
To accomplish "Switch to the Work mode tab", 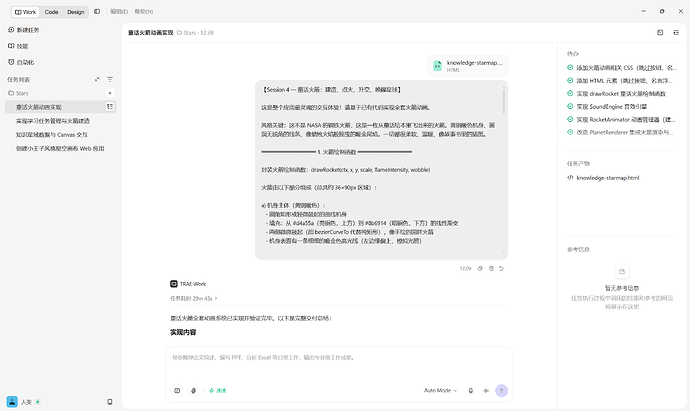I will (26, 12).
